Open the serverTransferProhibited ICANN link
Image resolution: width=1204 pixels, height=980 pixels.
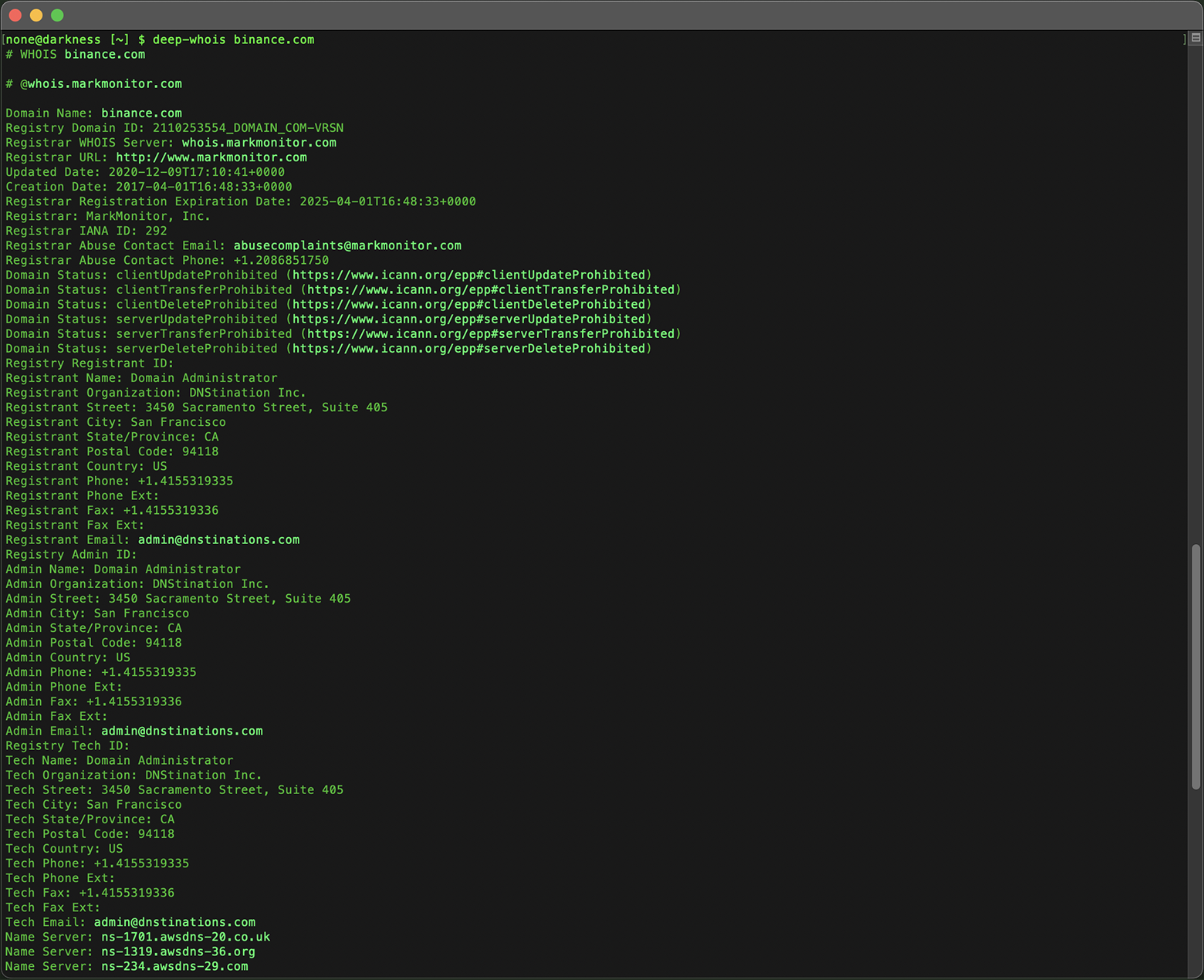[490, 333]
